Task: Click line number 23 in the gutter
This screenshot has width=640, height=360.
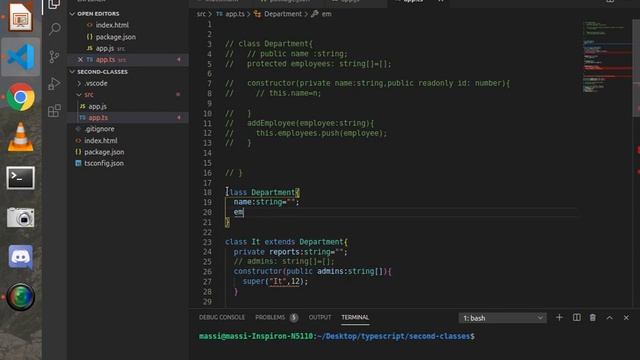Action: pyautogui.click(x=207, y=242)
